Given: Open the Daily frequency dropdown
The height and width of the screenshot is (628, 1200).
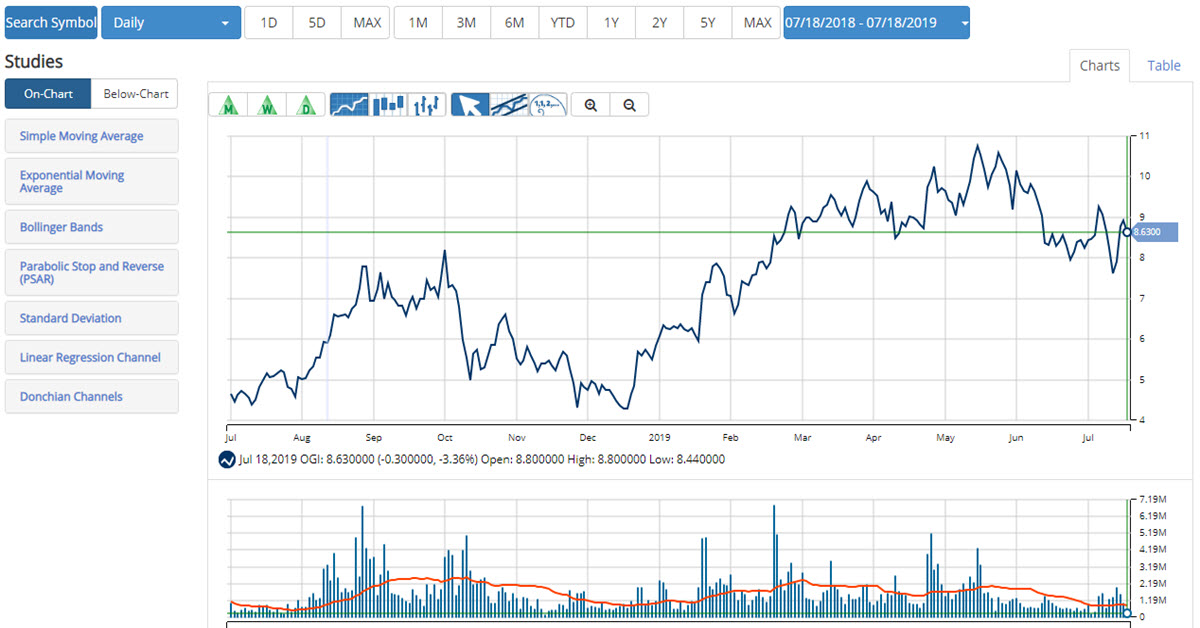Looking at the screenshot, I should (x=171, y=22).
